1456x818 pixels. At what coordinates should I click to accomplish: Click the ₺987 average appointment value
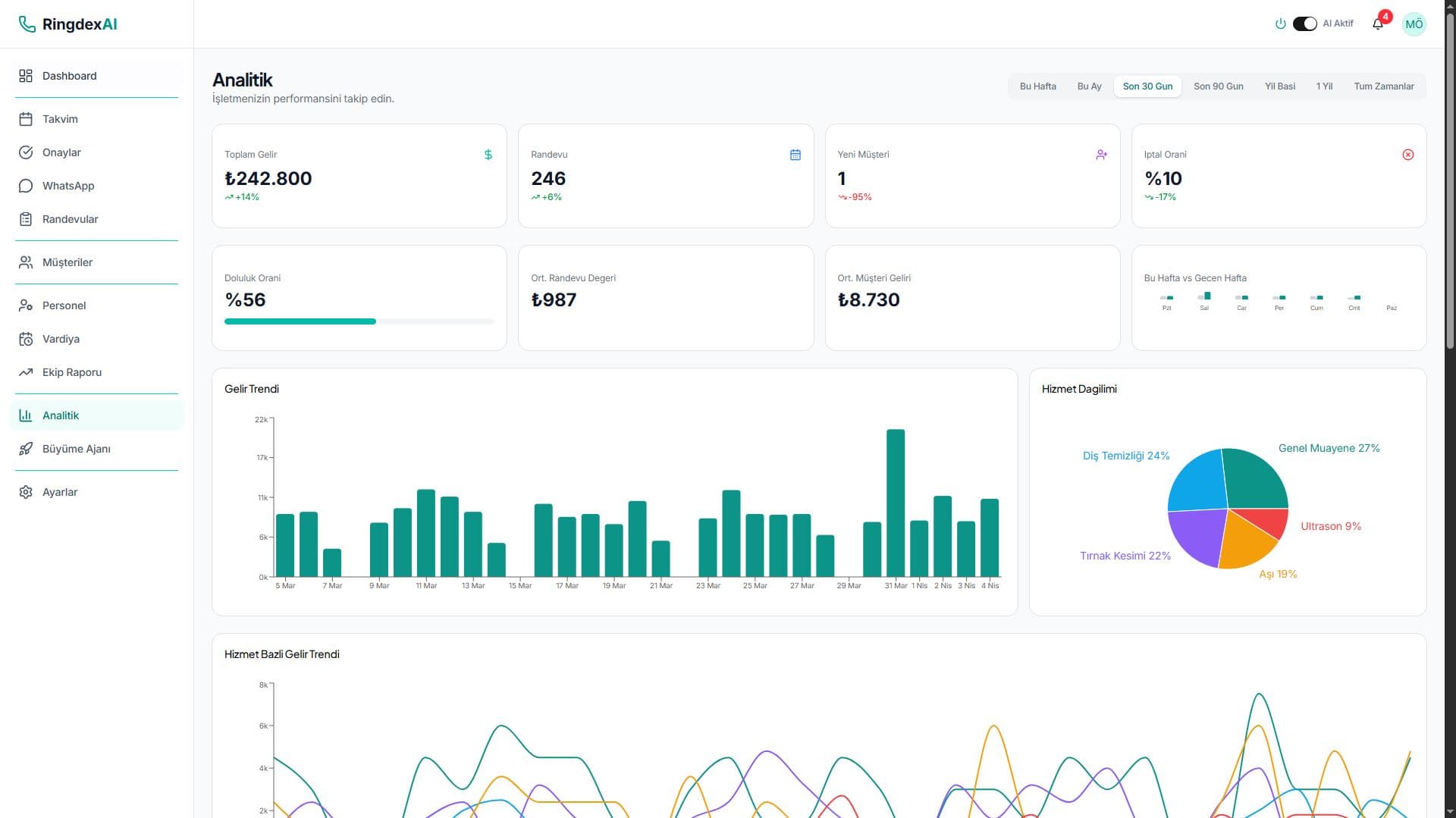554,300
